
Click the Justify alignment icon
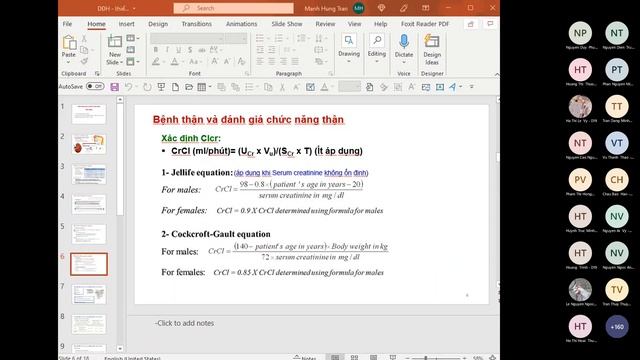295,62
